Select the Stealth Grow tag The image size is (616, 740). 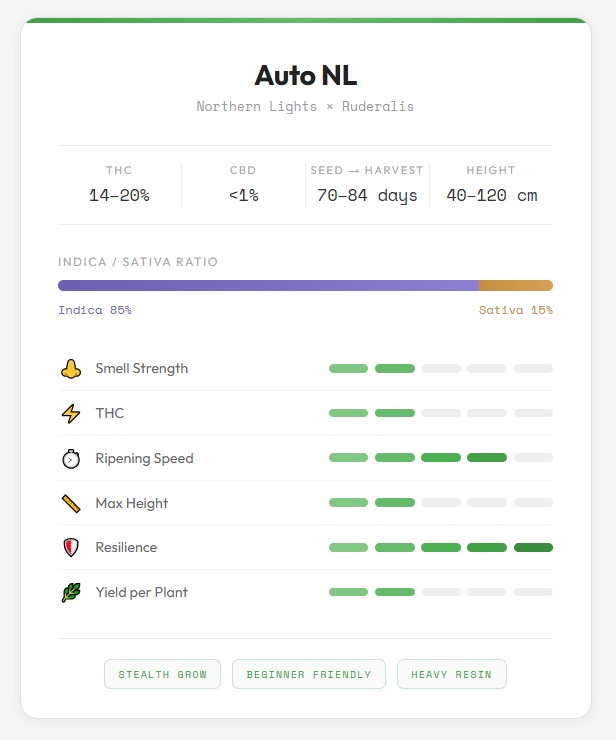[163, 674]
